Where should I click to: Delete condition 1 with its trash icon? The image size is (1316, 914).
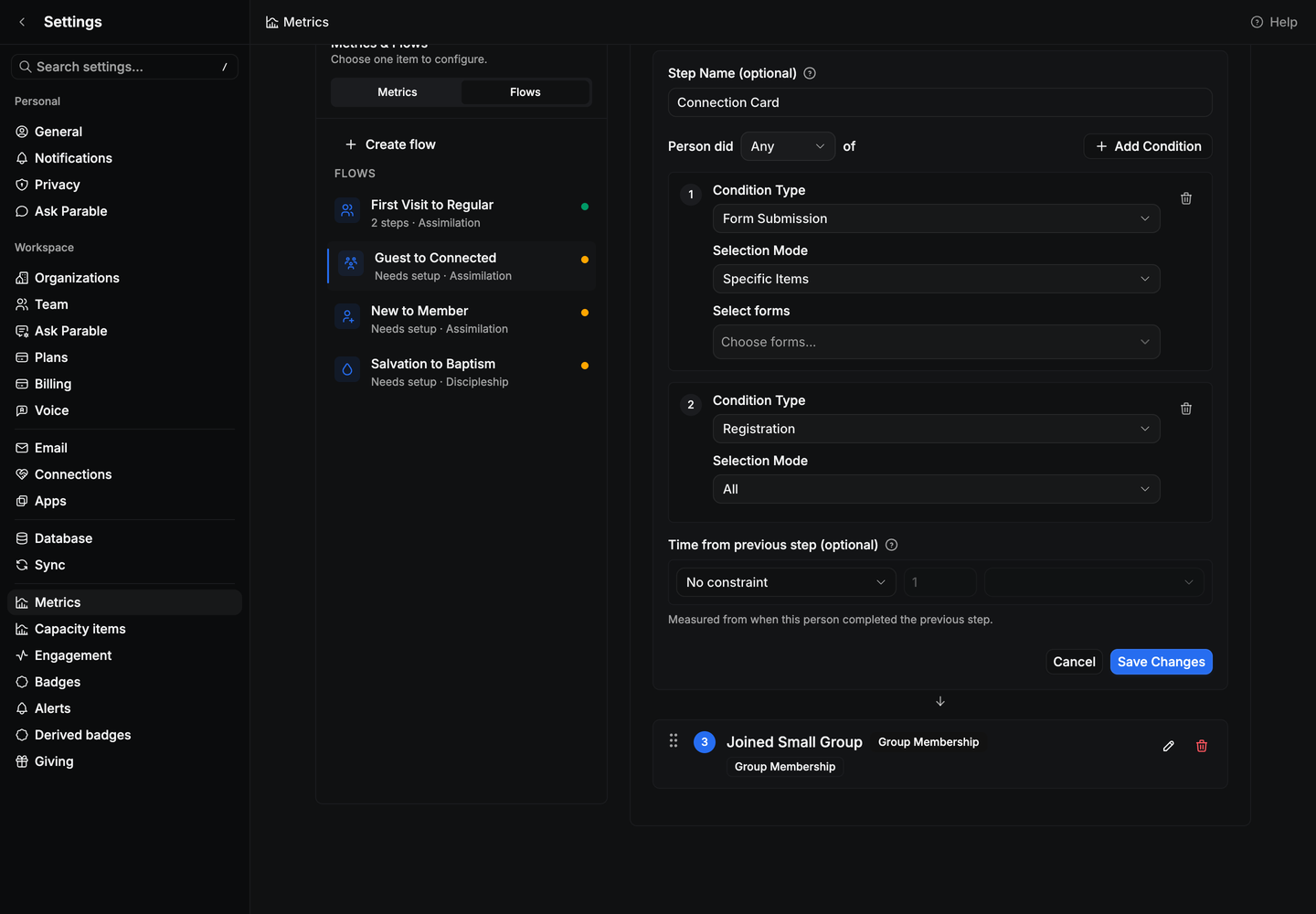point(1186,198)
